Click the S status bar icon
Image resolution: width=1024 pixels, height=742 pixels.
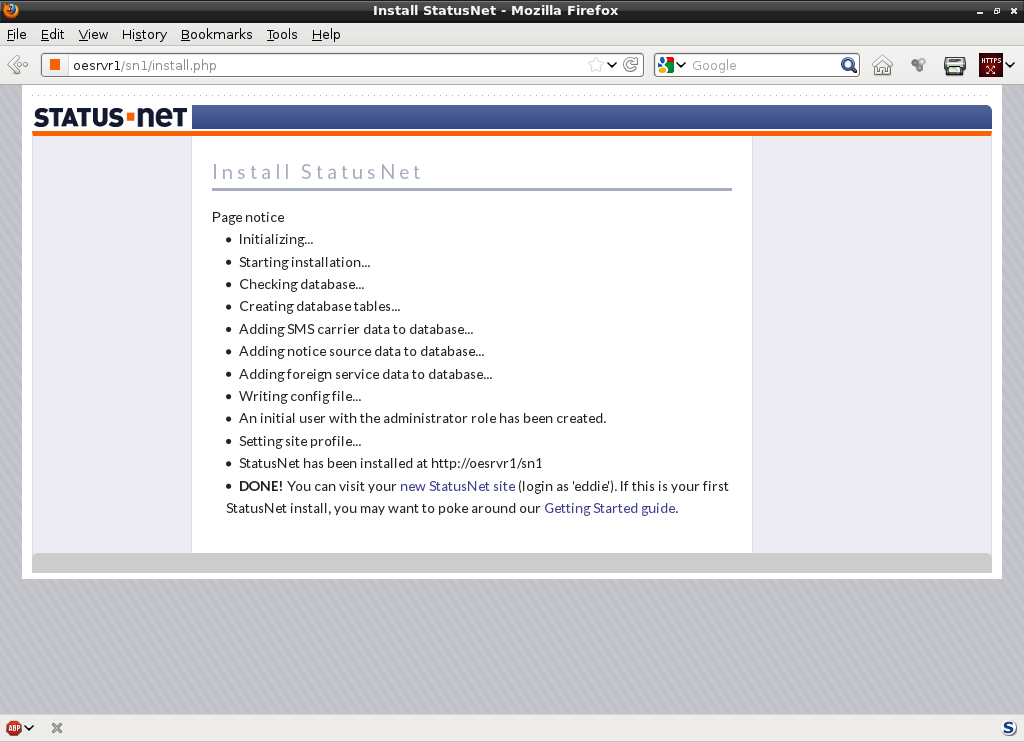1009,728
